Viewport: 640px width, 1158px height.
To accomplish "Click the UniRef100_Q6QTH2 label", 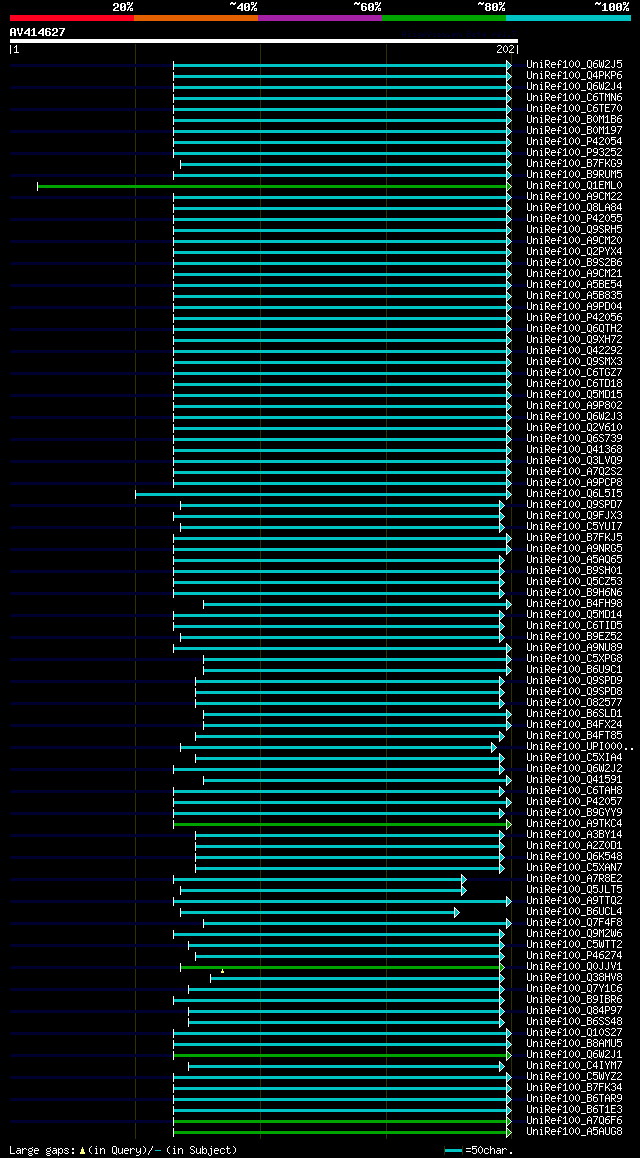I will coord(574,329).
